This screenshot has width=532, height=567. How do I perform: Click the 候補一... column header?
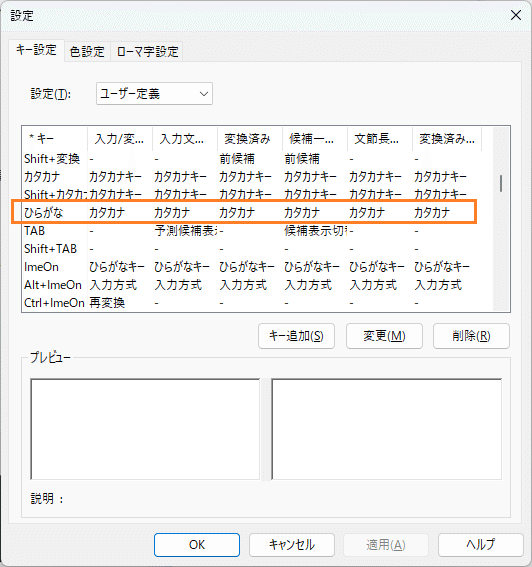pos(315,138)
